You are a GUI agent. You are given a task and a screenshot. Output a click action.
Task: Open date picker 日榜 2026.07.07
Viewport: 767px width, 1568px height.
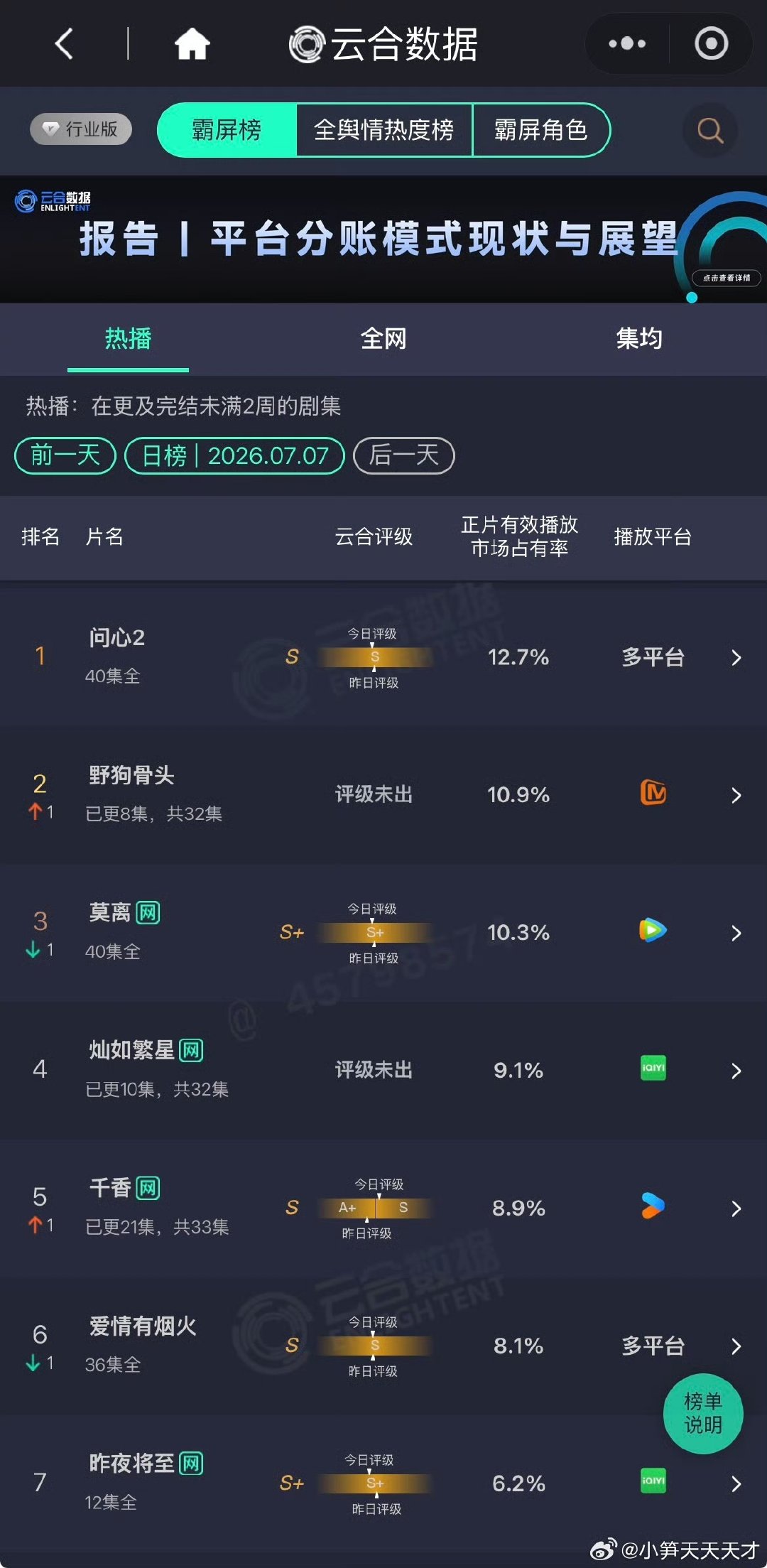tap(234, 455)
